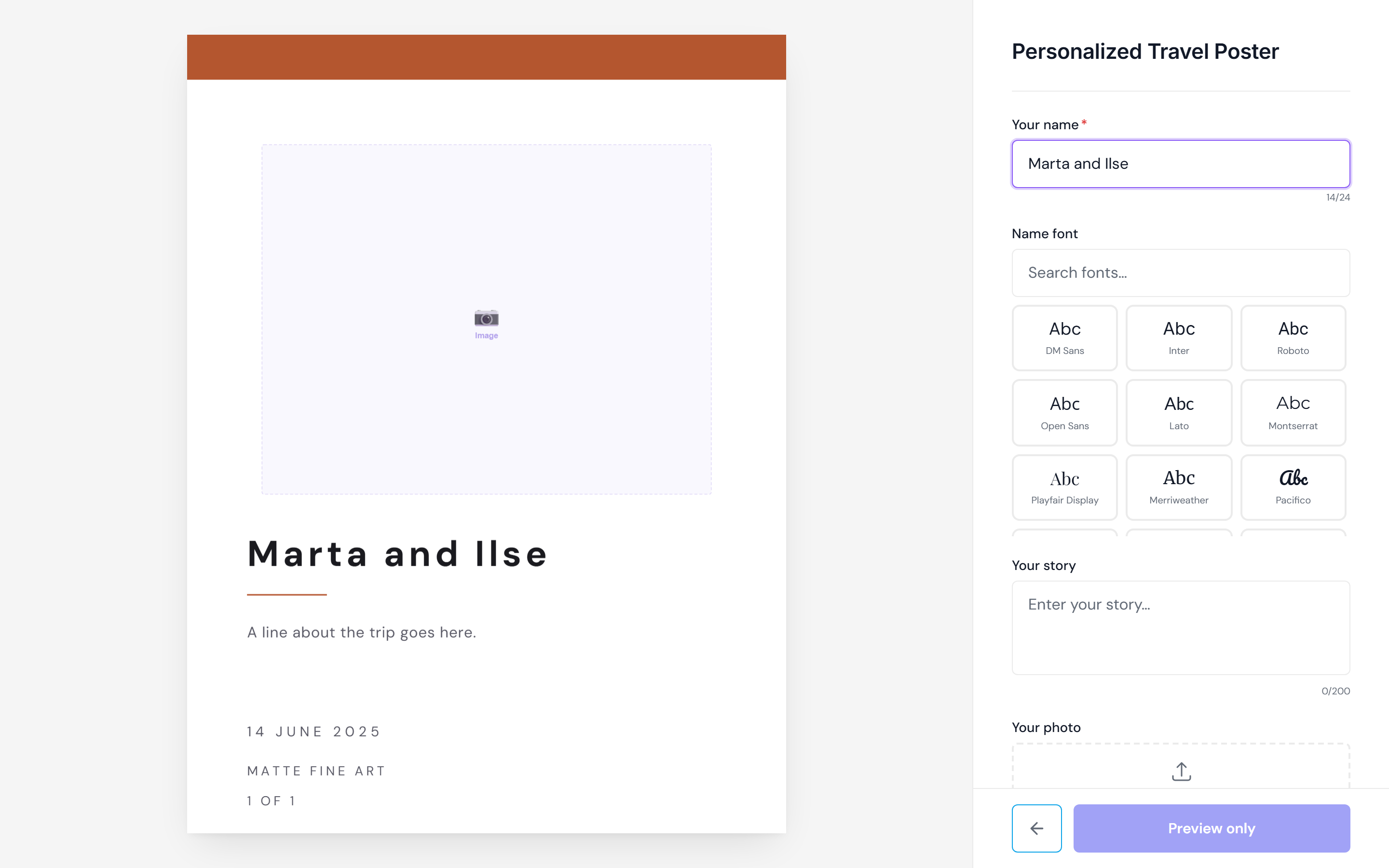Click the '14/24' character counter
The width and height of the screenshot is (1389, 868).
1338,198
